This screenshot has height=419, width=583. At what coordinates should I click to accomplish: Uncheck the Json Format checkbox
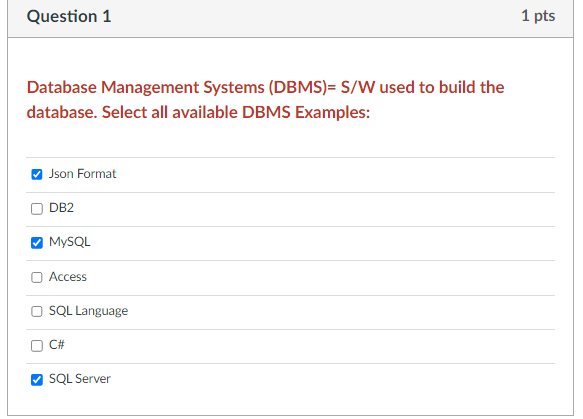pyautogui.click(x=37, y=174)
